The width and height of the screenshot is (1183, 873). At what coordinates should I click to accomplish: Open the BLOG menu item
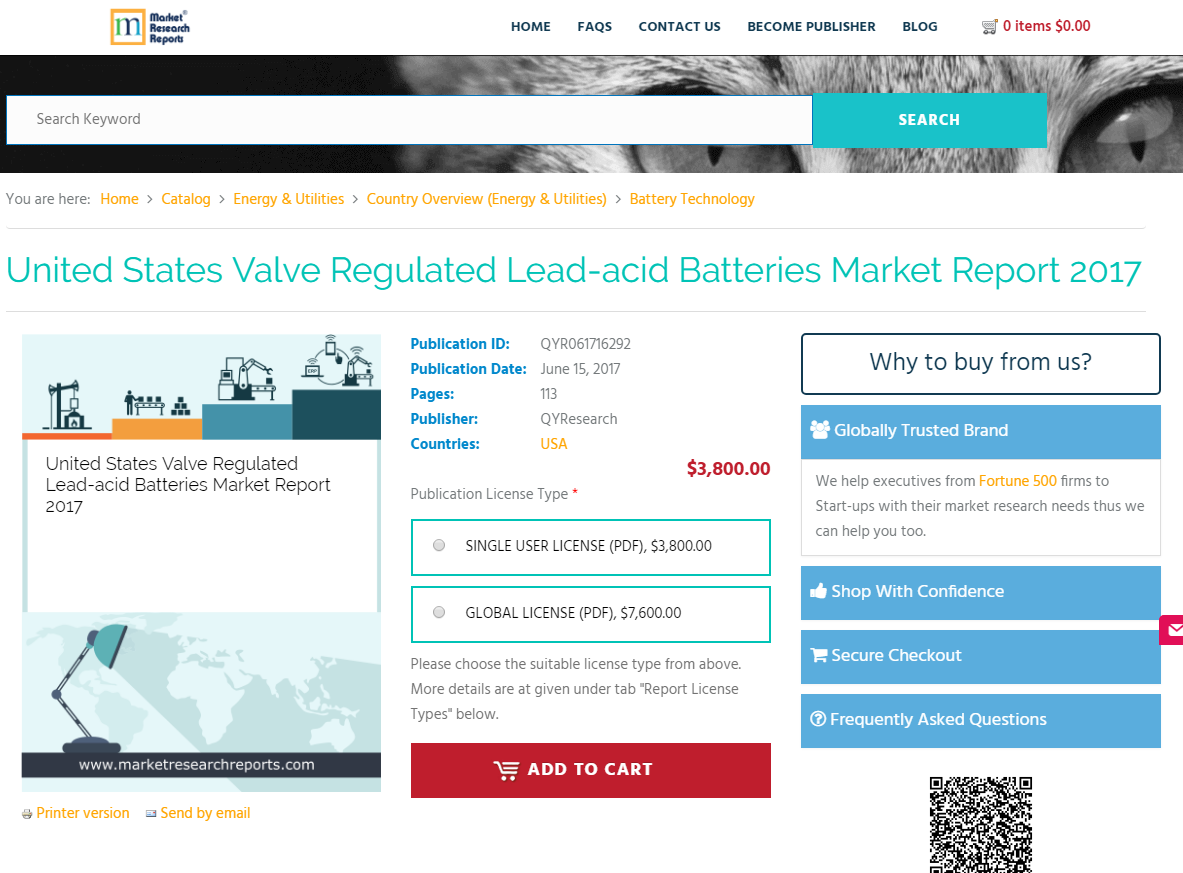920,26
